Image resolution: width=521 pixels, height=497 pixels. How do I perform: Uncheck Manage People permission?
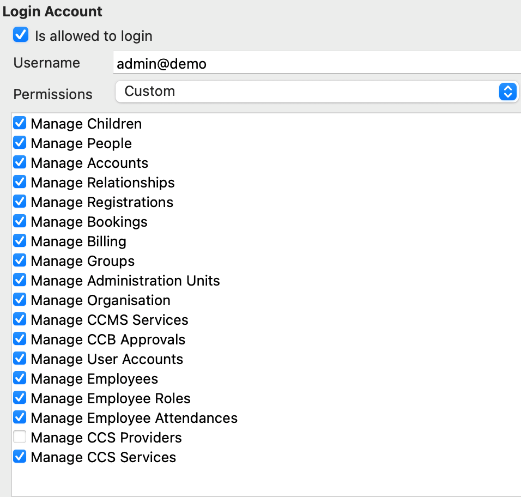coord(20,143)
